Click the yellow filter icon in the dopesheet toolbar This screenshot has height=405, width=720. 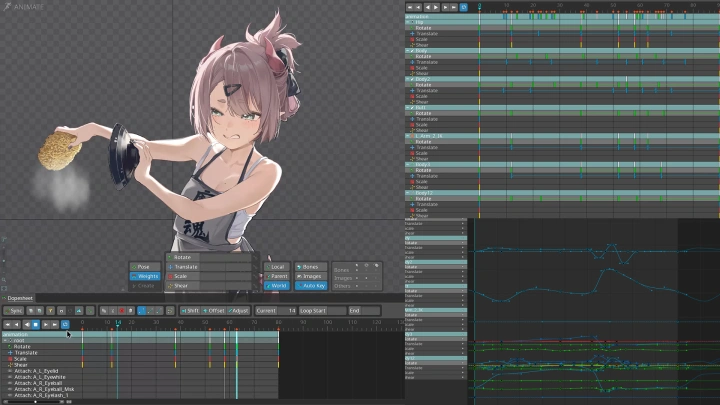point(51,311)
